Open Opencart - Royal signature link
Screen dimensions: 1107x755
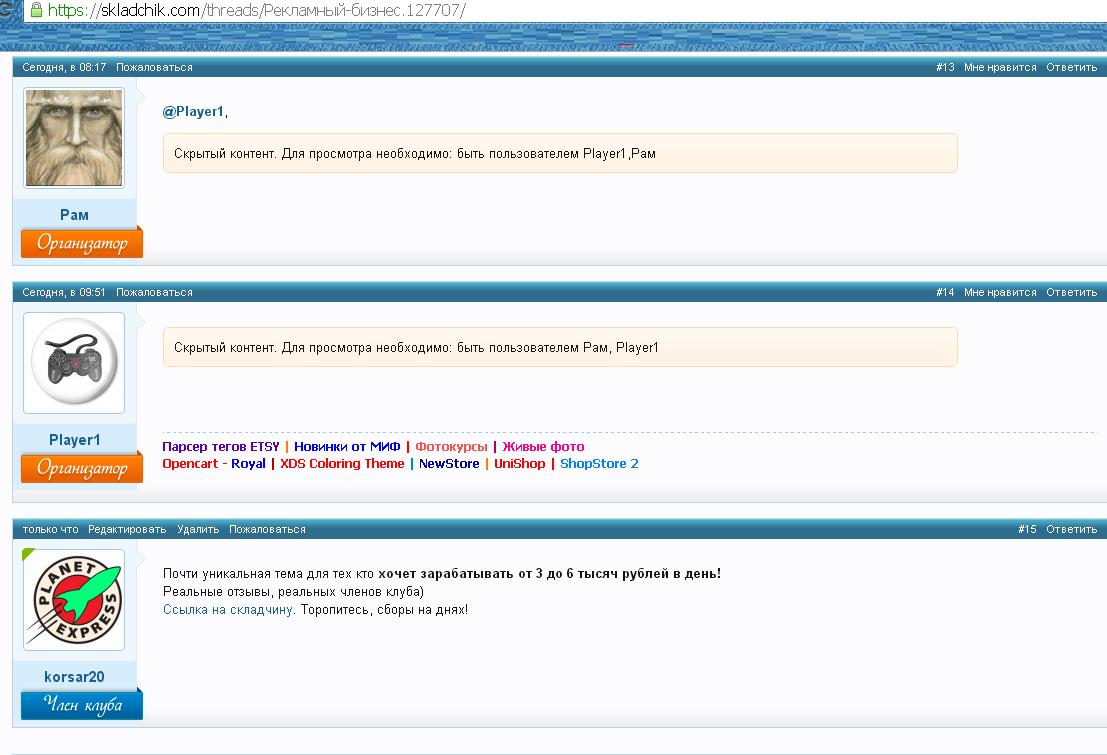214,463
